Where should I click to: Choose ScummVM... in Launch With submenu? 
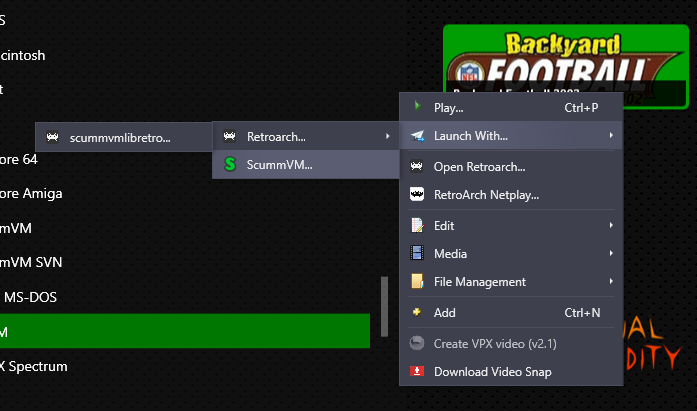[x=305, y=164]
